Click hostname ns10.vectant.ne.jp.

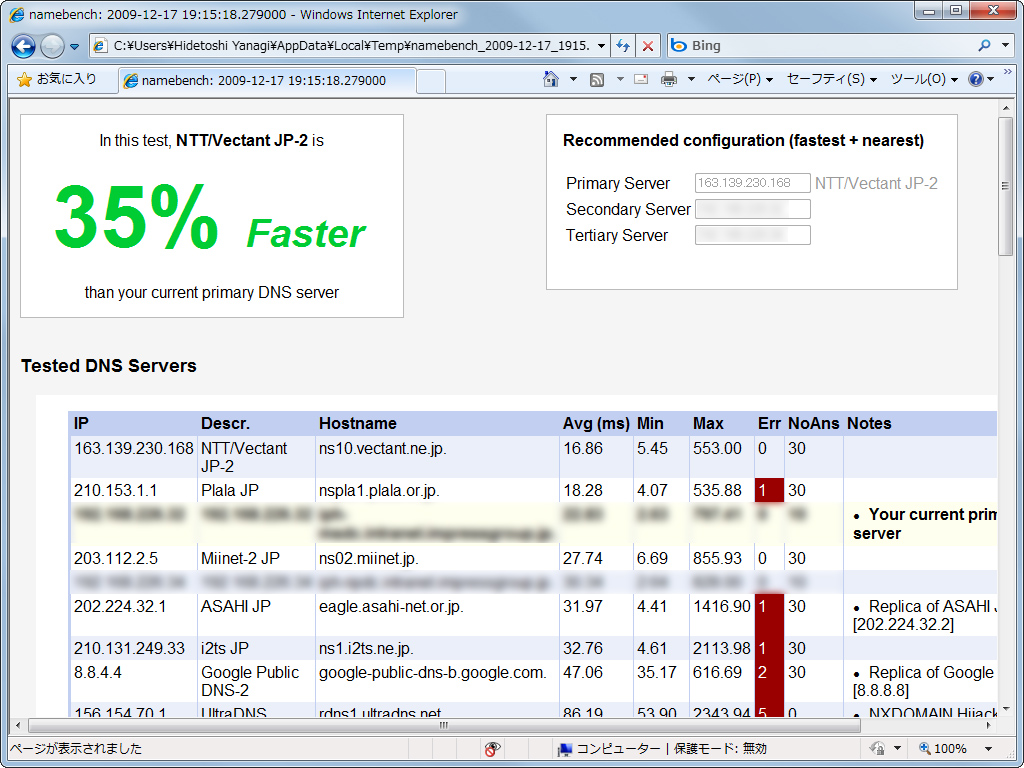(x=383, y=449)
